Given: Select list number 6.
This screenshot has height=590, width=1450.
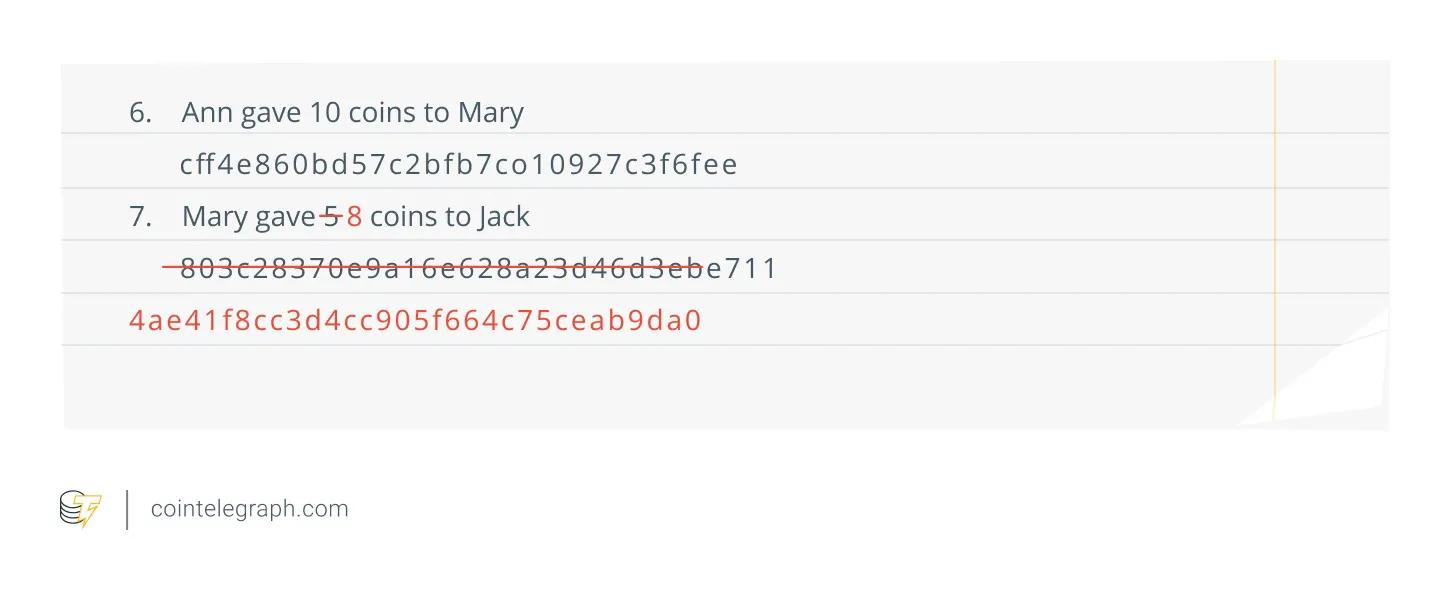Looking at the screenshot, I should (140, 113).
